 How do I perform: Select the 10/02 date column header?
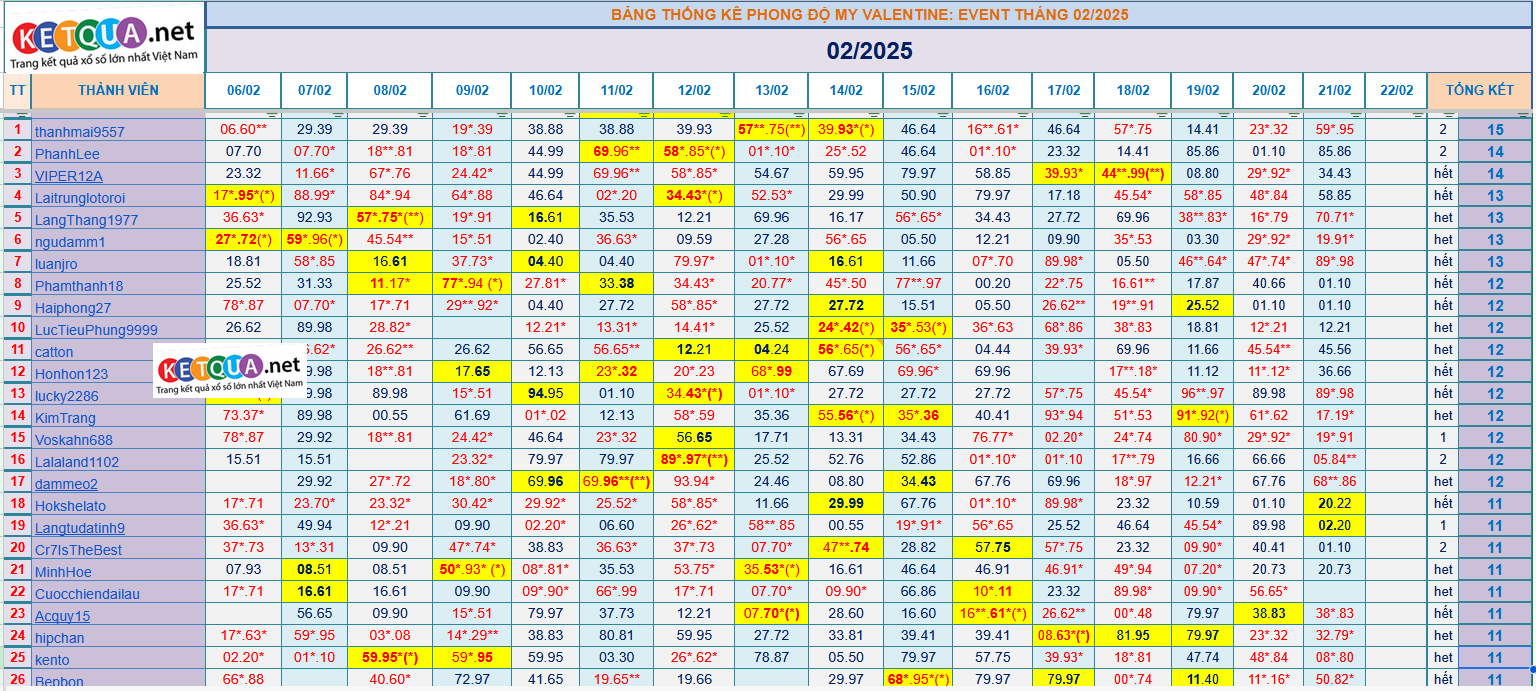[x=545, y=90]
